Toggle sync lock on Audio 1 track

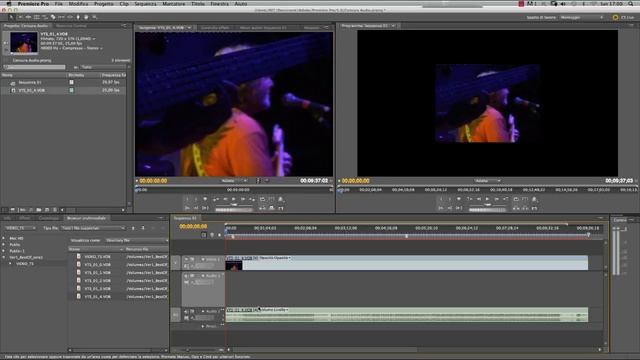(192, 276)
